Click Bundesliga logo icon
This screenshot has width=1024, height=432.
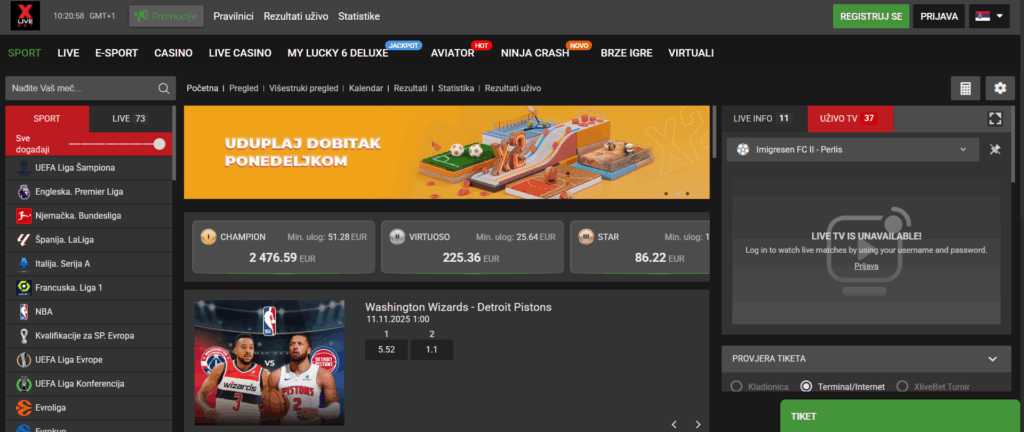point(24,215)
